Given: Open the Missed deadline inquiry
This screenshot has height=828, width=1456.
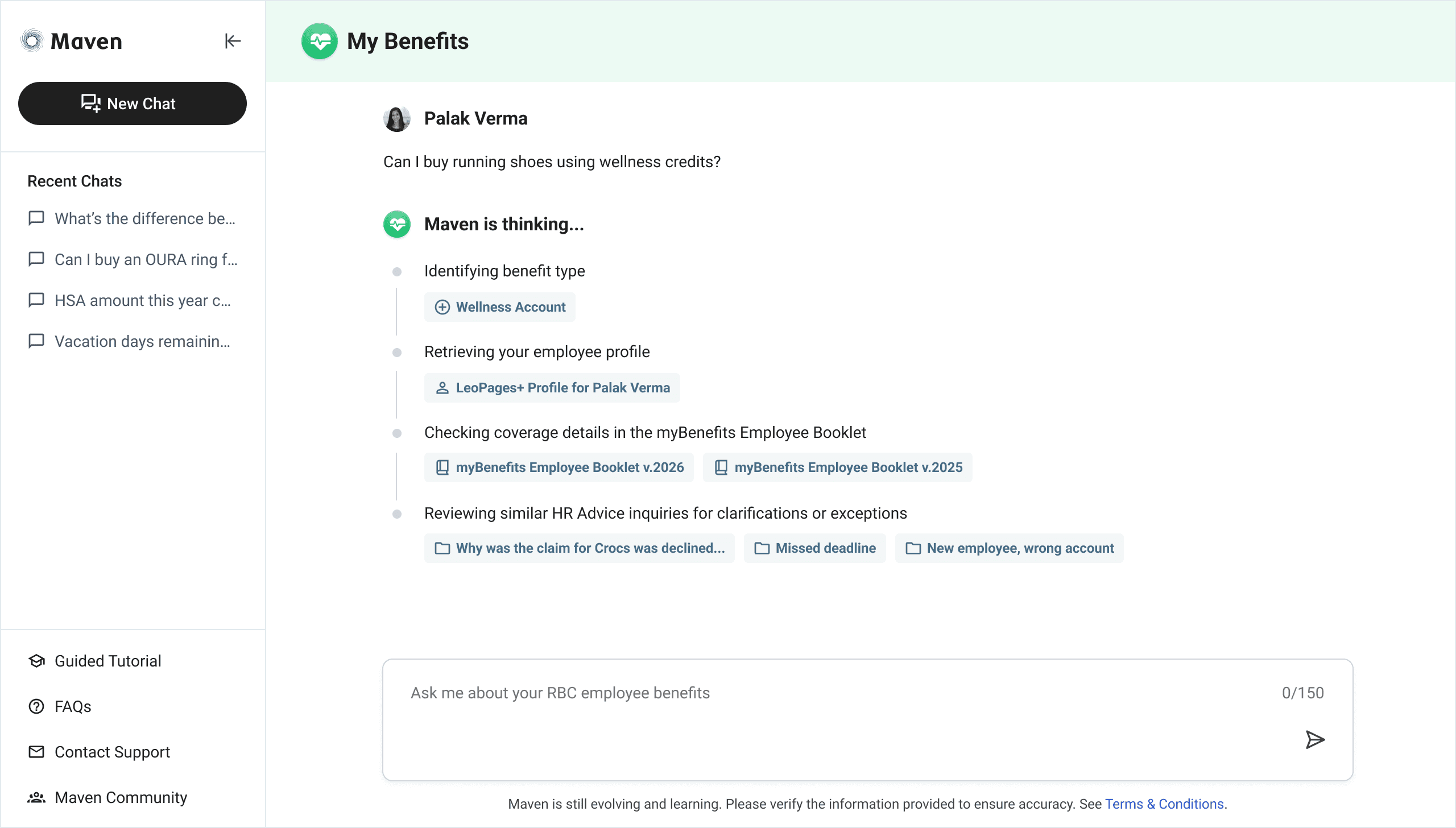Looking at the screenshot, I should (815, 548).
